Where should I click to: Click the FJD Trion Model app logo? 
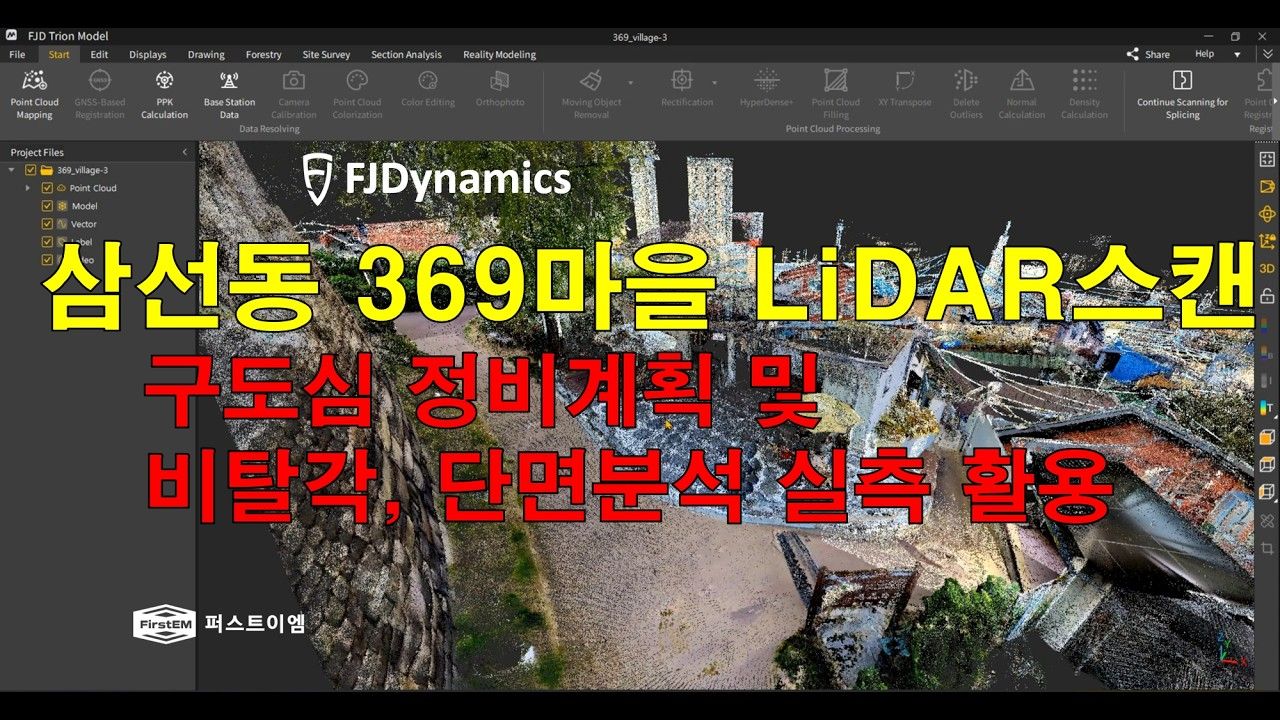11,36
